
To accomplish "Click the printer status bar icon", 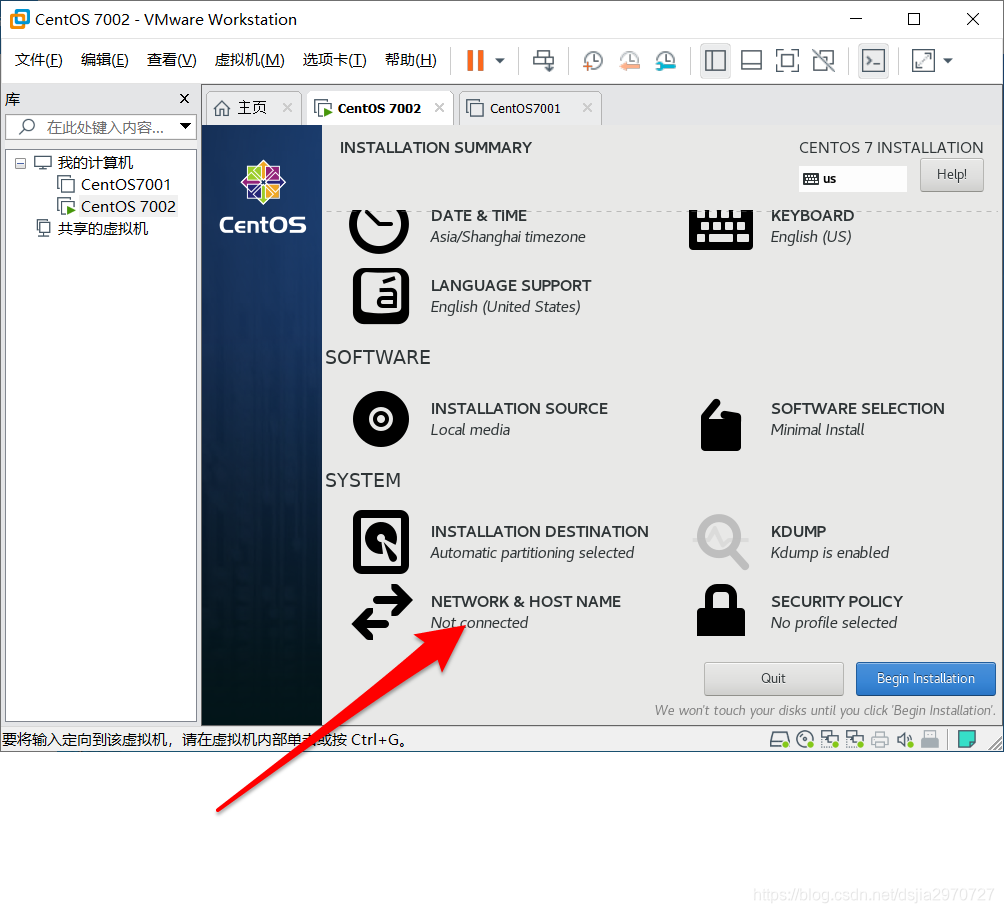I will coord(880,740).
